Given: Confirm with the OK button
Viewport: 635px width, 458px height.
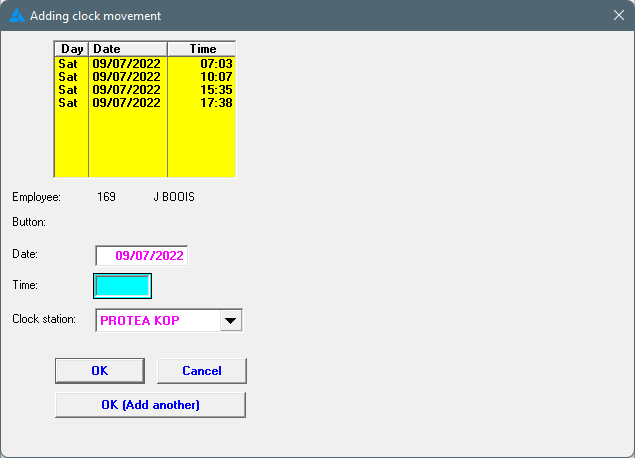Looking at the screenshot, I should click(x=100, y=371).
